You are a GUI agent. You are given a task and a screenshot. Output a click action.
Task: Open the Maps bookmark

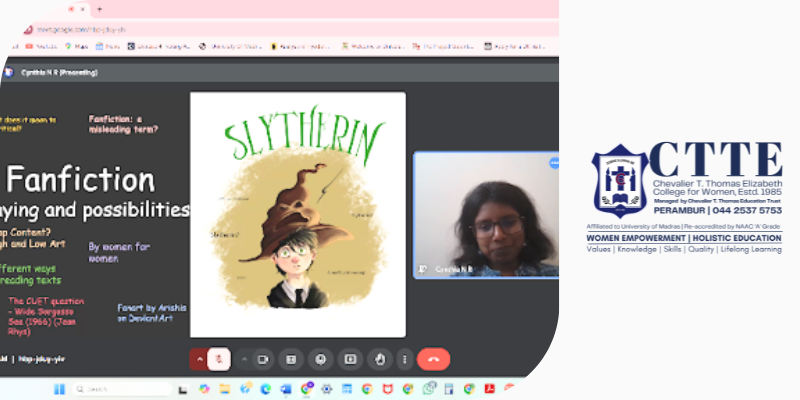[x=77, y=46]
